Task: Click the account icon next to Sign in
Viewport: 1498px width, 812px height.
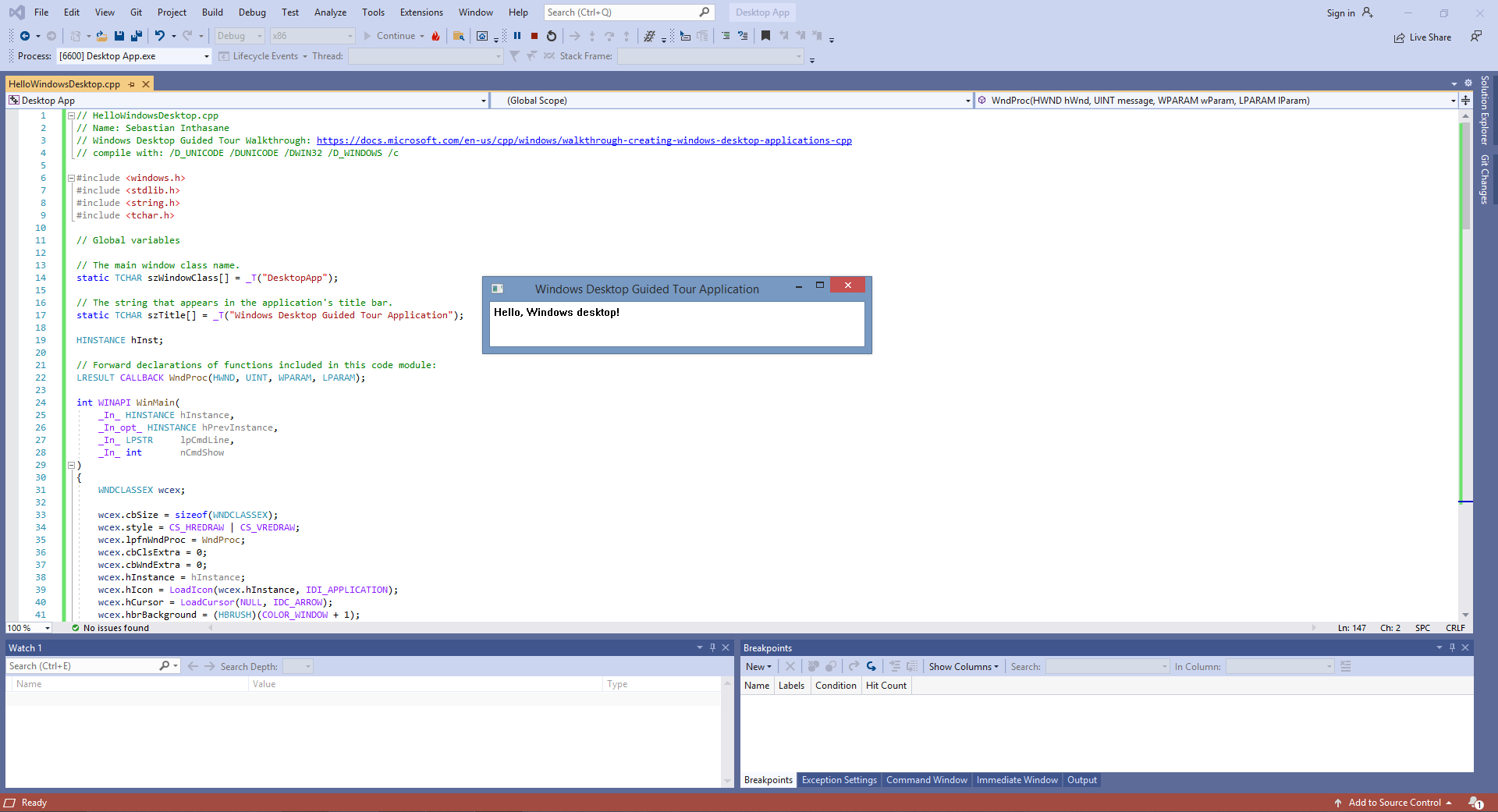Action: pos(1368,12)
